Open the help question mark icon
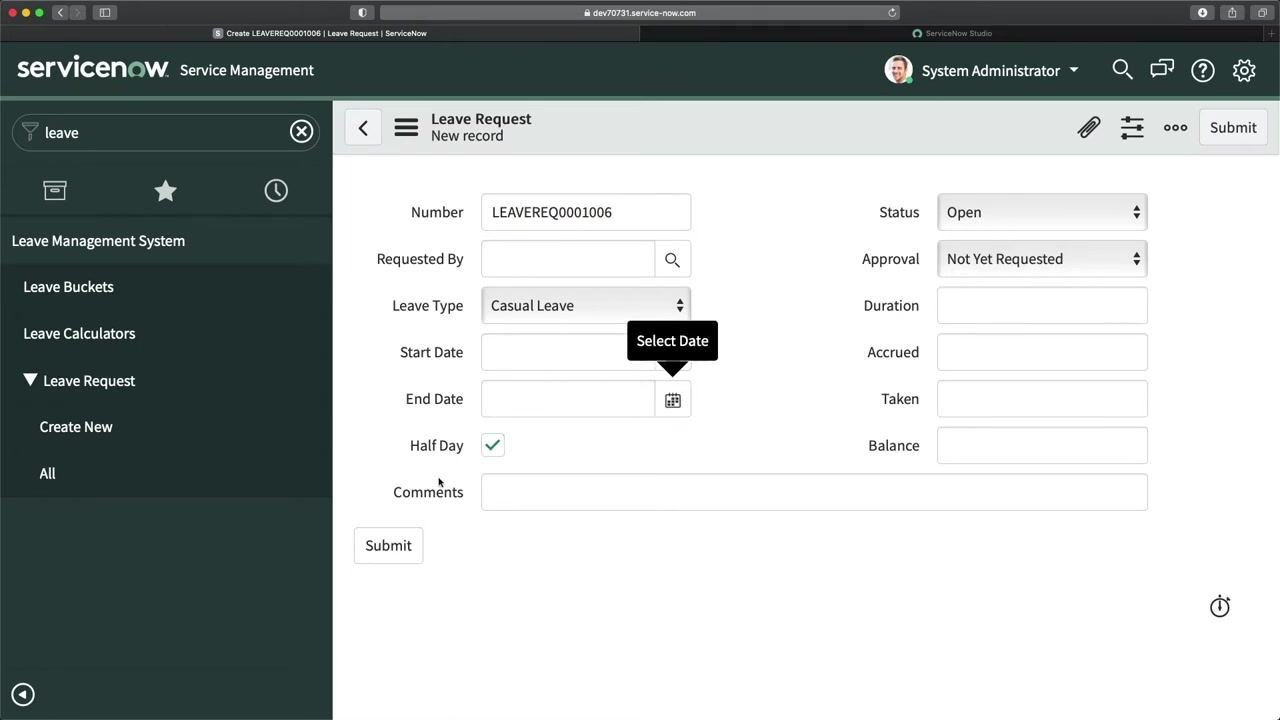1280x720 pixels. tap(1203, 70)
